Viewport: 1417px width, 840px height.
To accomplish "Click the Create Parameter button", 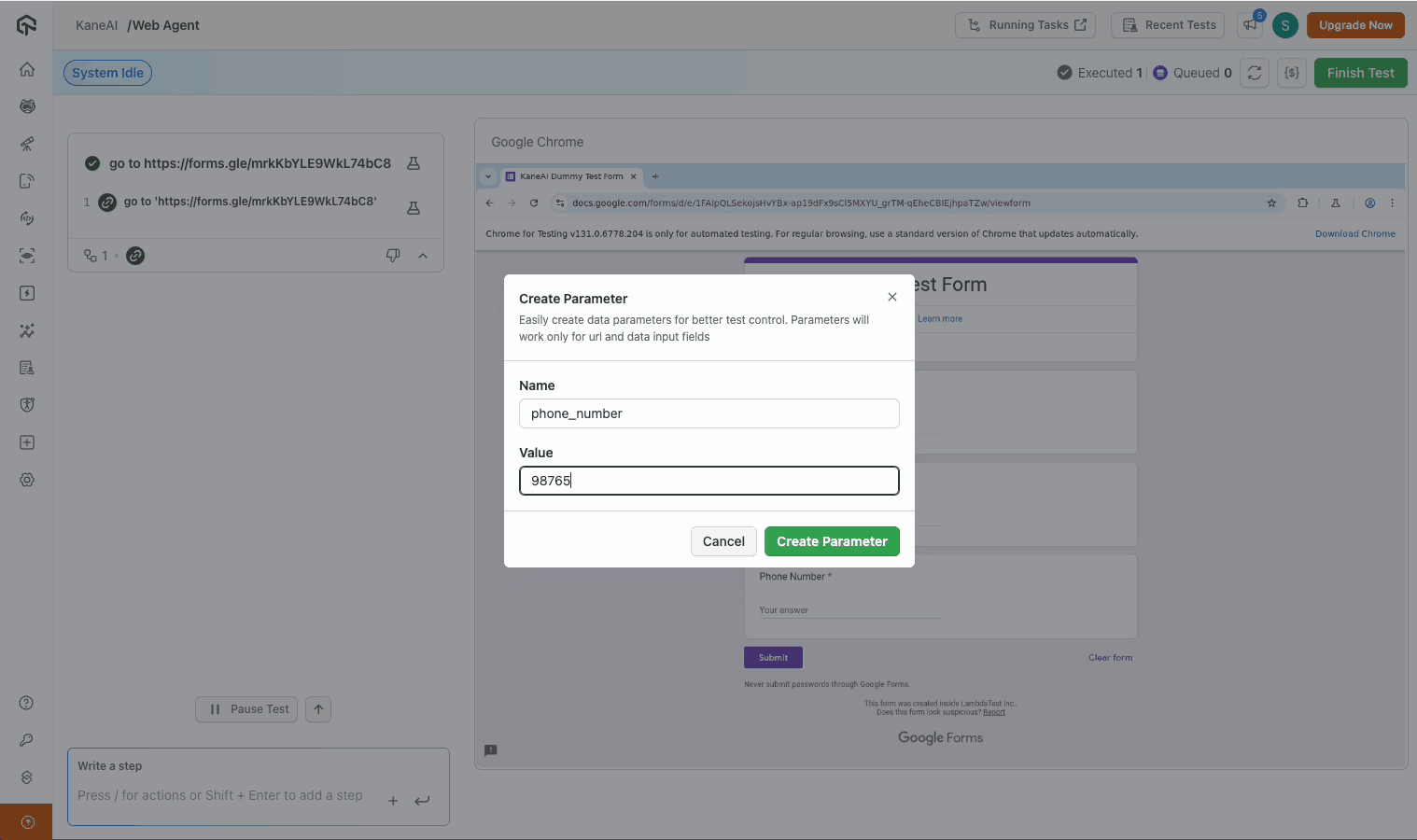I will [832, 541].
